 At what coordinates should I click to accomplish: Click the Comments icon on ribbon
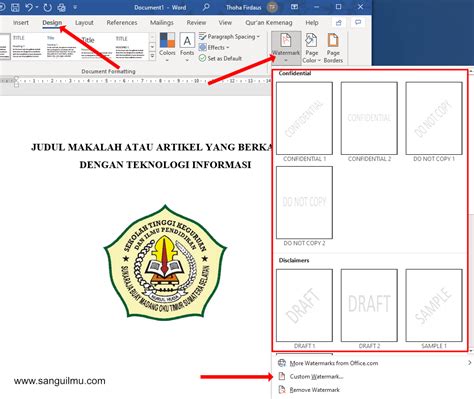pos(358,22)
